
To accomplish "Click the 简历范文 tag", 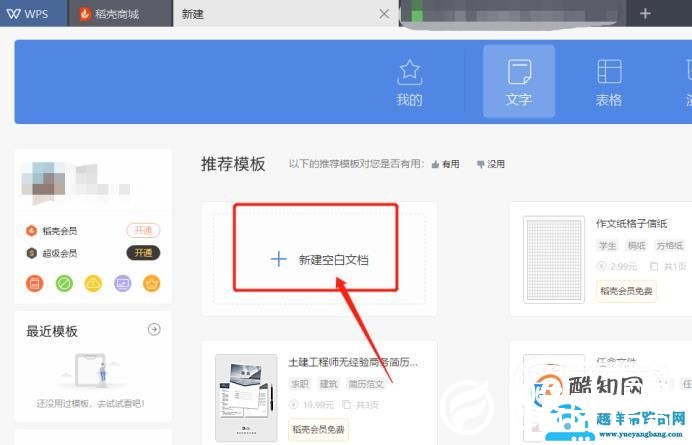I will pos(366,384).
